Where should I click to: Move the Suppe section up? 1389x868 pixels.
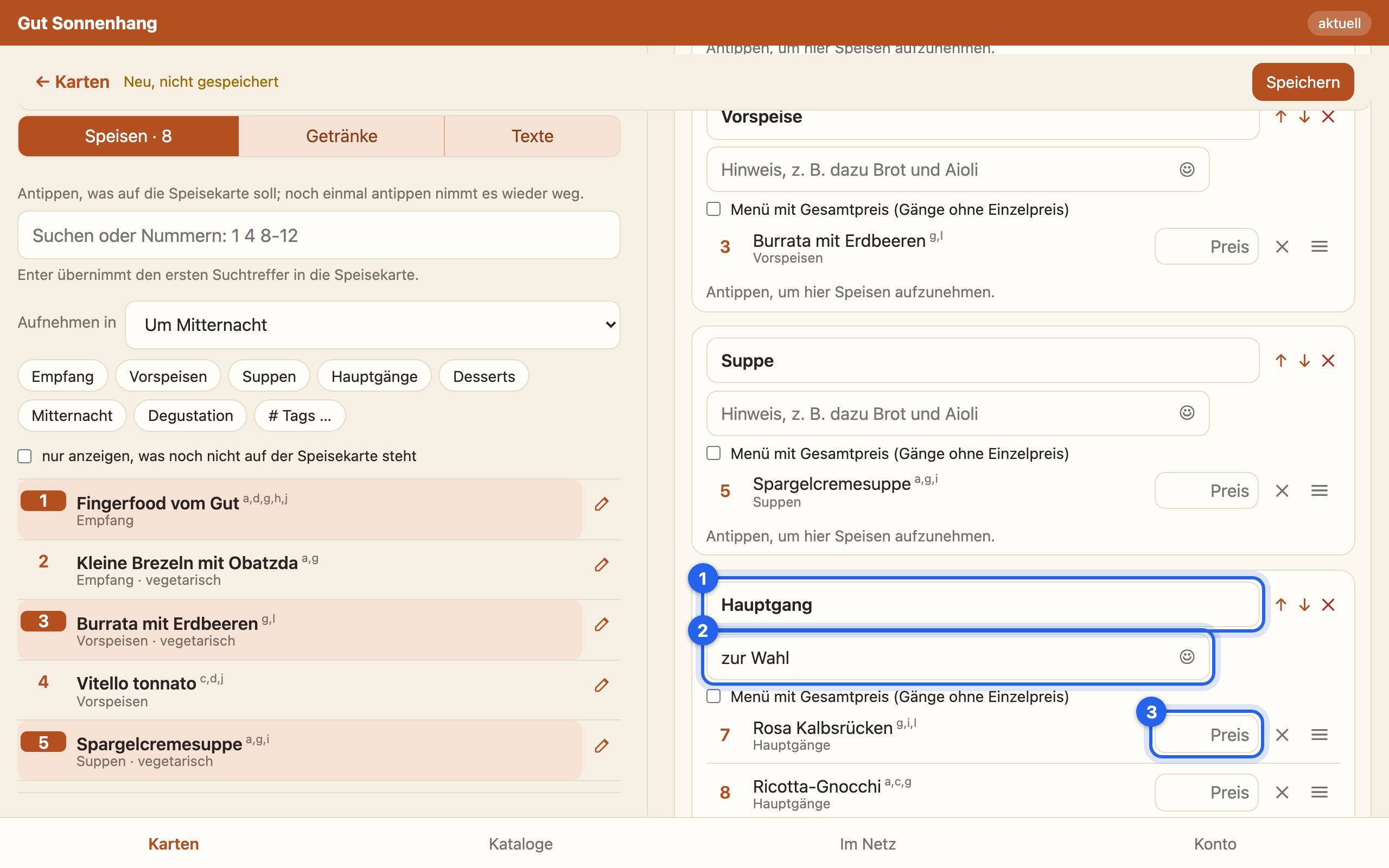click(x=1280, y=361)
